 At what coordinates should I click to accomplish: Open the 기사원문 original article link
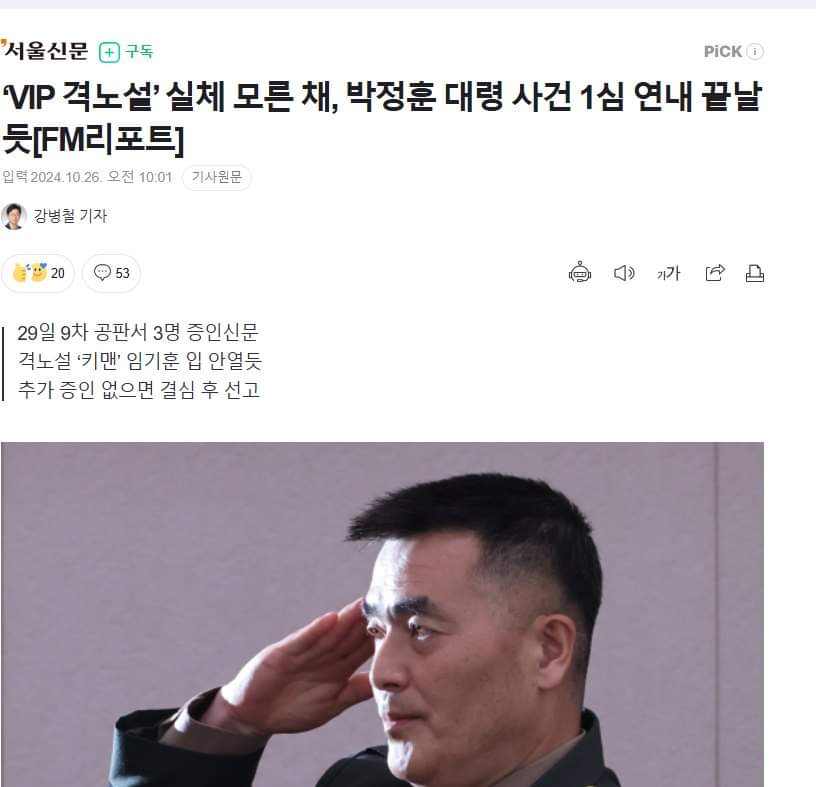pyautogui.click(x=216, y=177)
